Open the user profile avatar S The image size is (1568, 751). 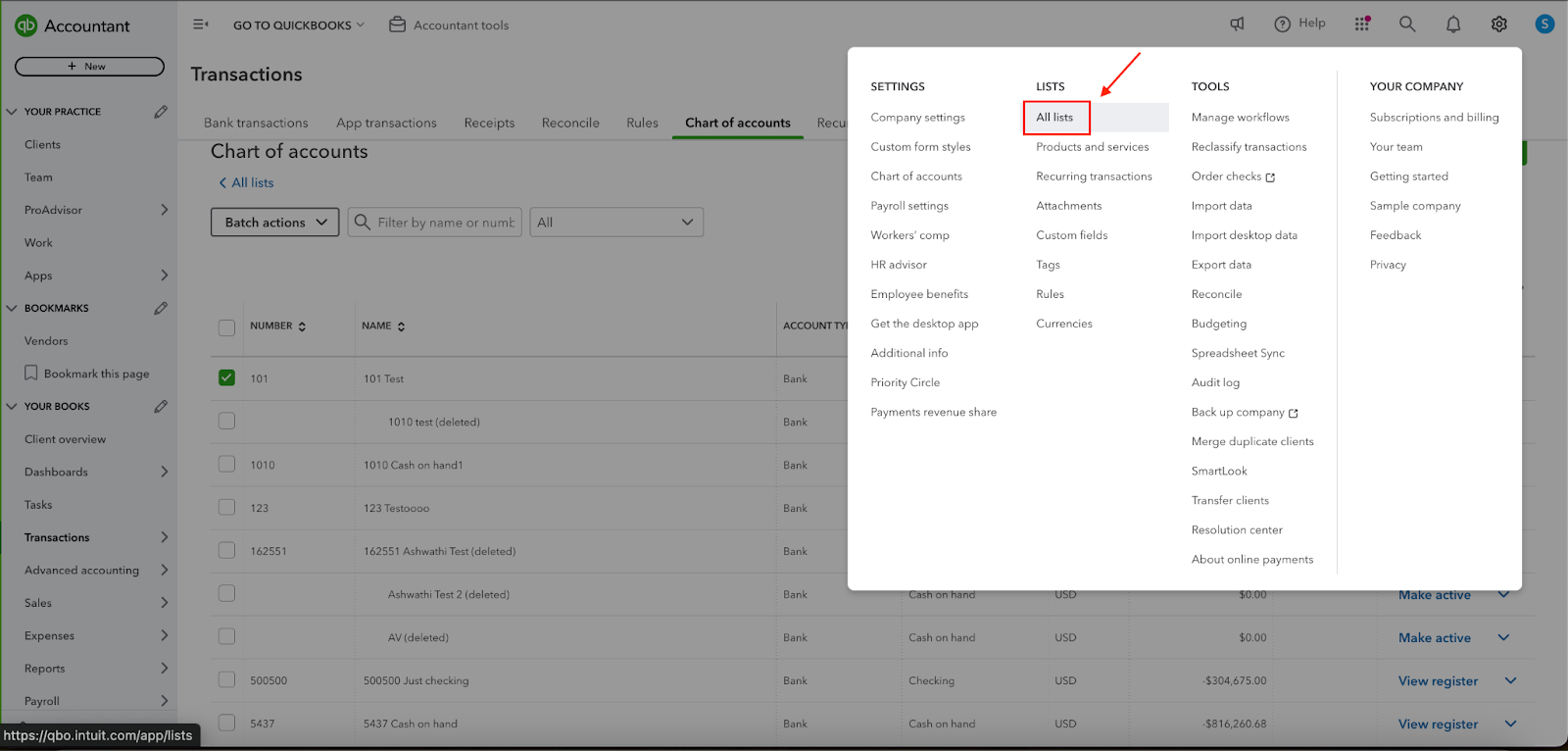click(1544, 25)
